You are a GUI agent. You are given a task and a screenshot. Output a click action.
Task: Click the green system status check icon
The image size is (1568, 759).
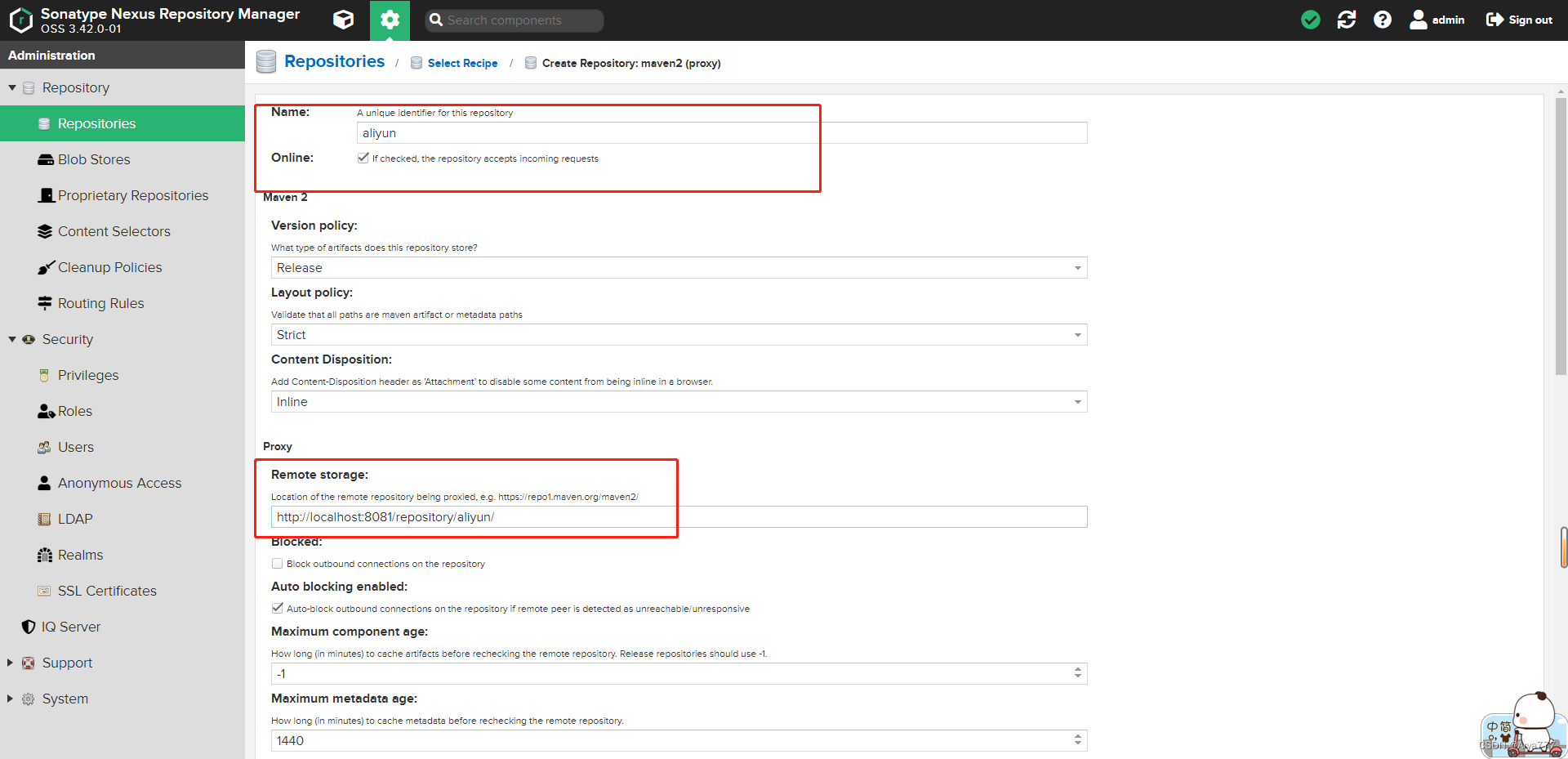click(1311, 20)
